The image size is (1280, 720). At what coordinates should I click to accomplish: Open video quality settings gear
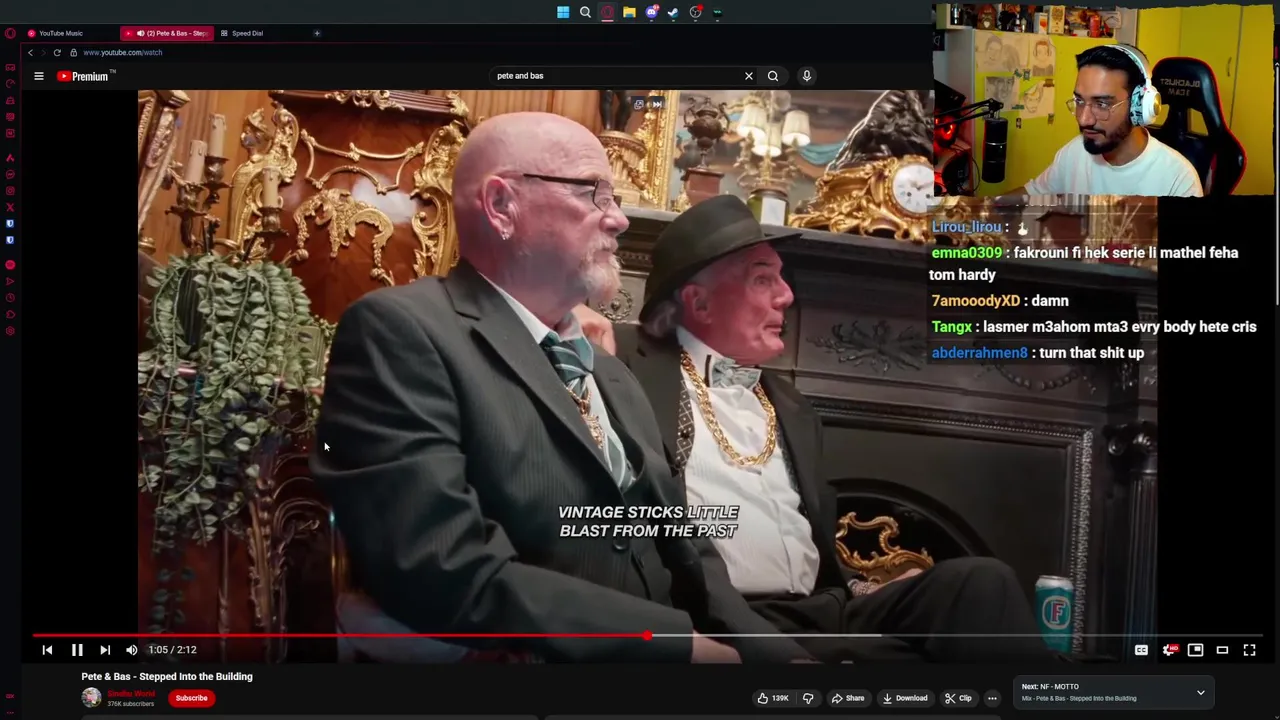[1169, 650]
